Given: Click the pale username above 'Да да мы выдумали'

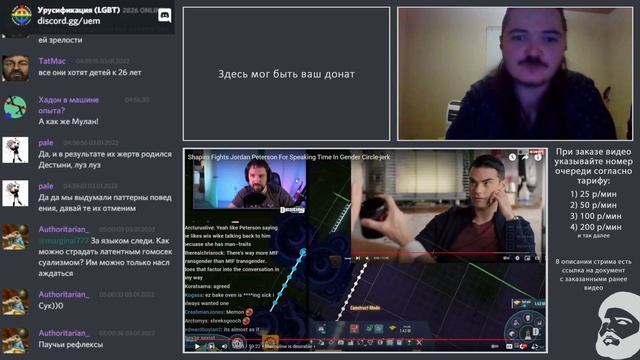Looking at the screenshot, I should [46, 186].
